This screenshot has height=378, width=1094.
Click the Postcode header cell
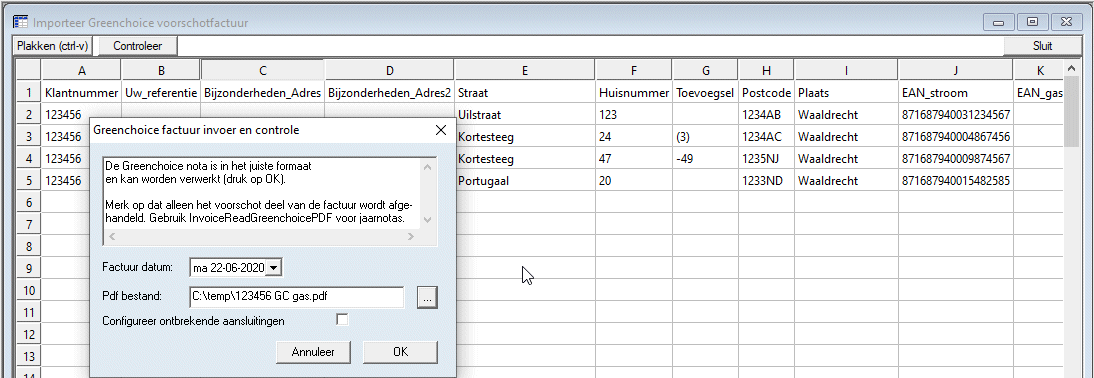[x=766, y=92]
